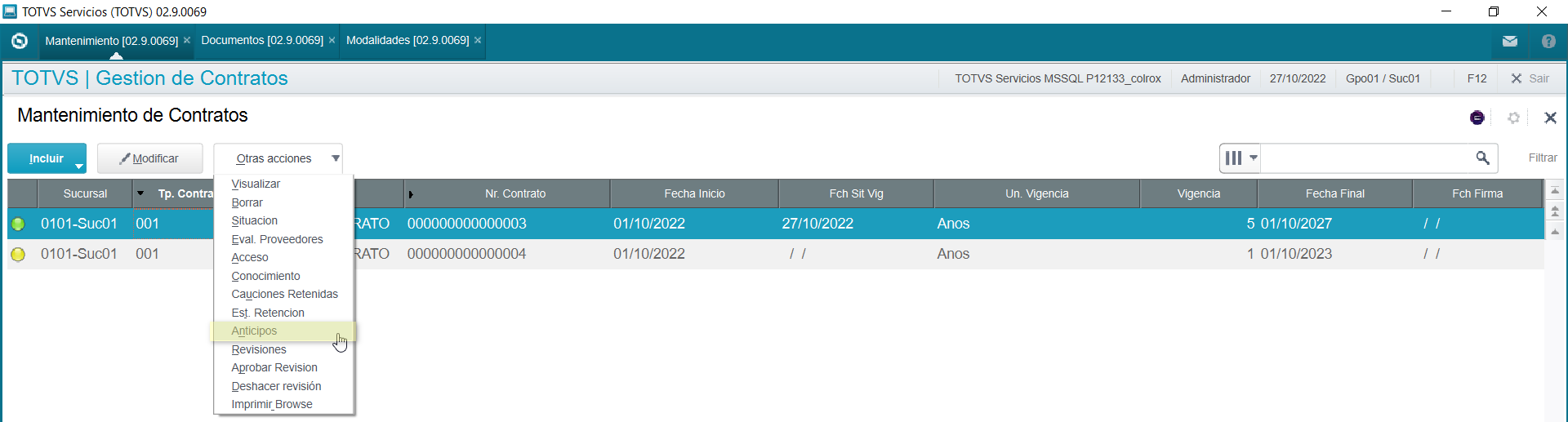The width and height of the screenshot is (1568, 422).
Task: Click the dark purple round icon
Action: [x=1477, y=118]
